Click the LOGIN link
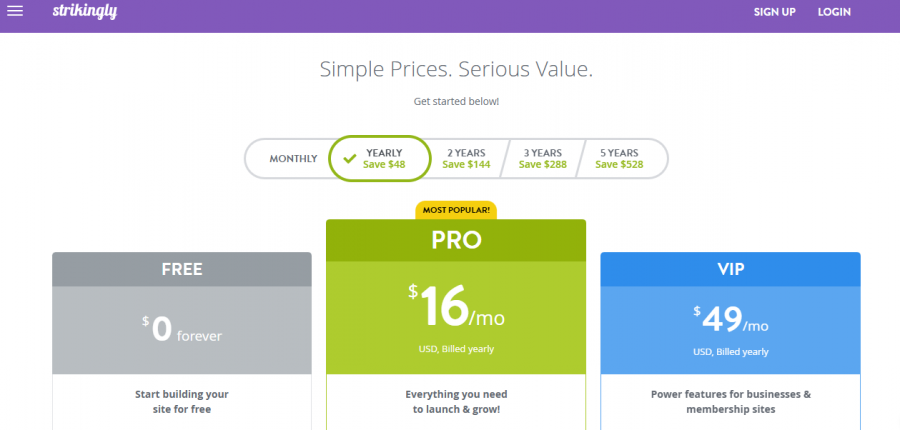This screenshot has height=430, width=900. (834, 12)
